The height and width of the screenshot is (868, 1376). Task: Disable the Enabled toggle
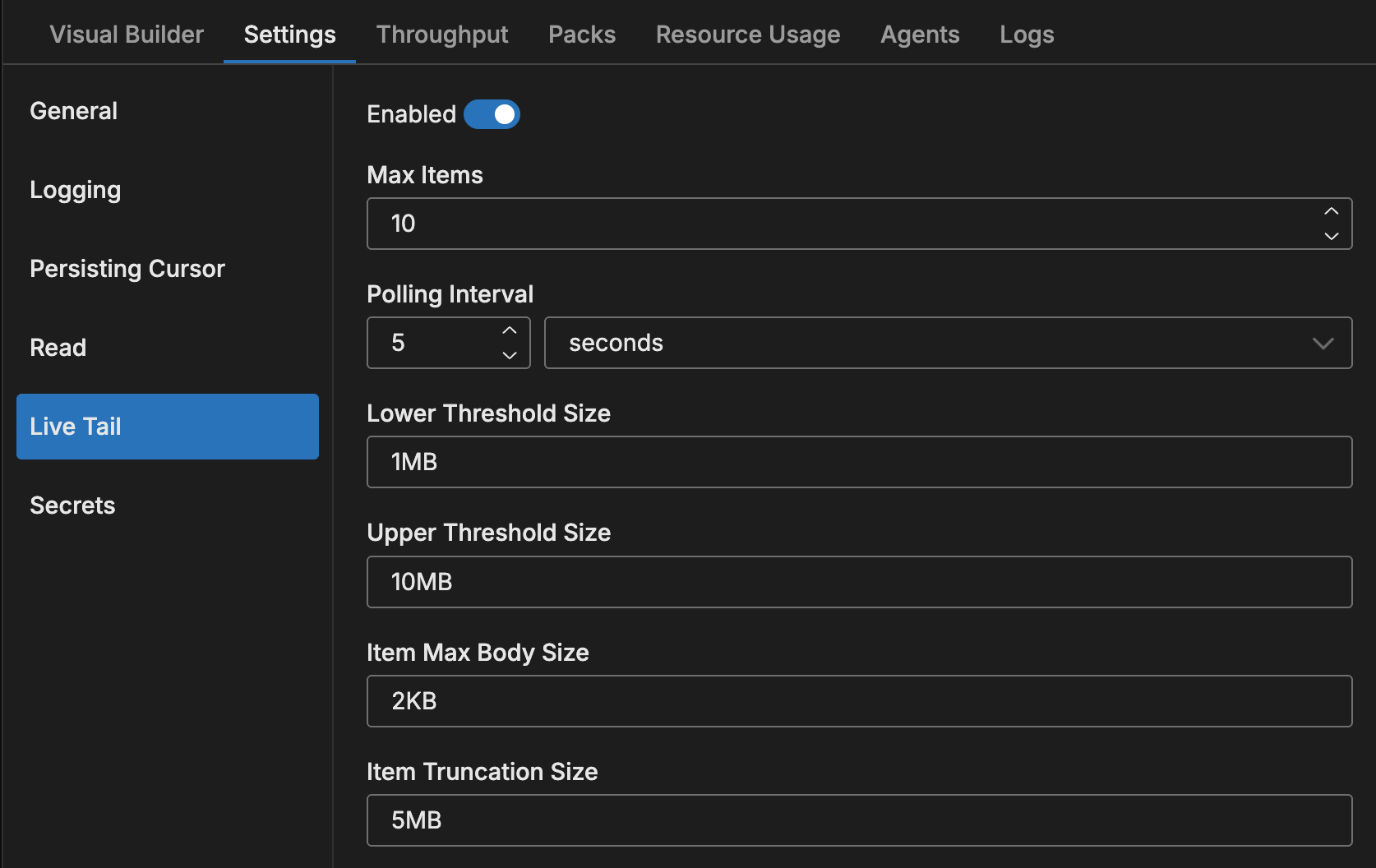click(492, 114)
